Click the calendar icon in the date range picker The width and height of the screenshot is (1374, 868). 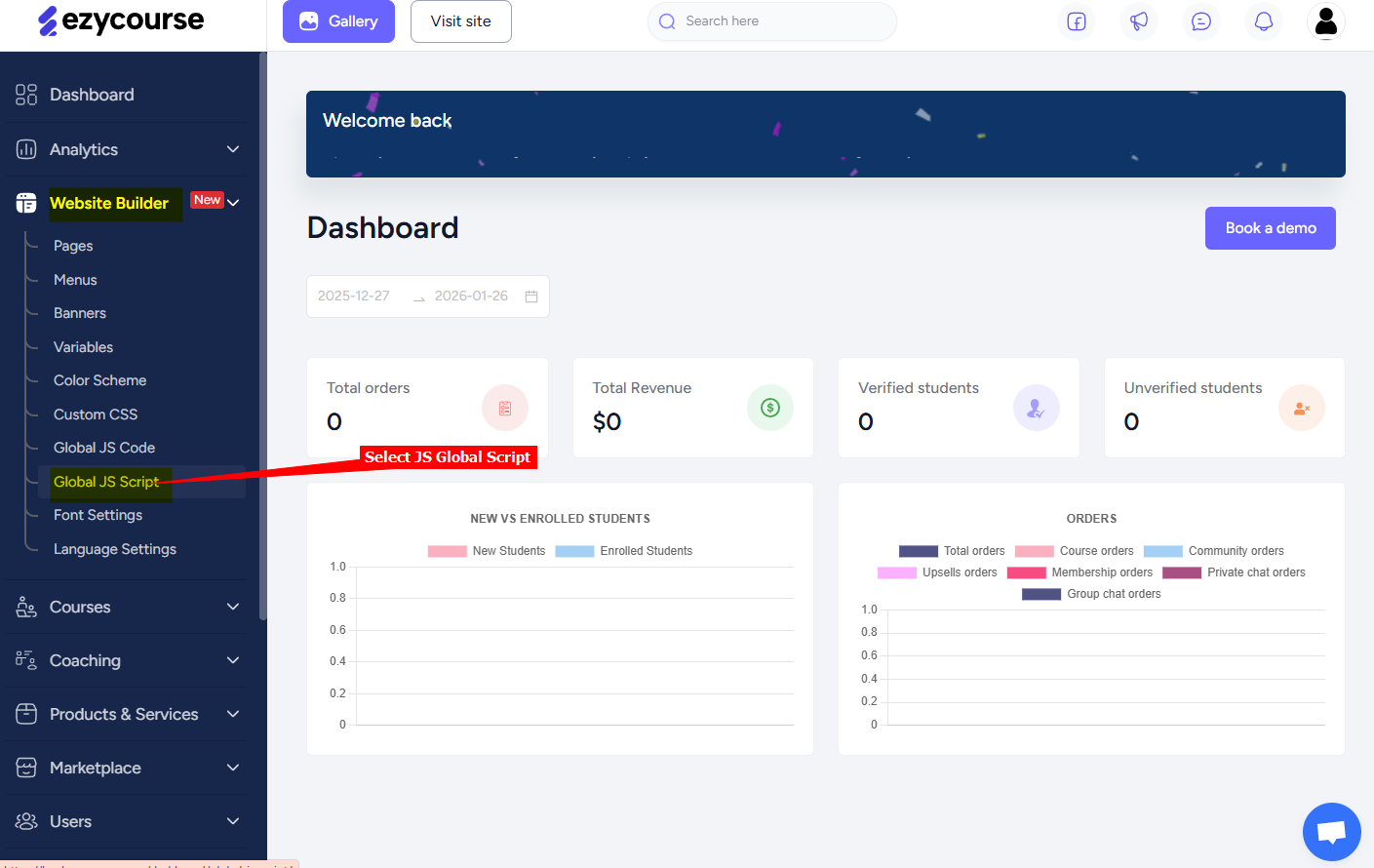pyautogui.click(x=531, y=296)
